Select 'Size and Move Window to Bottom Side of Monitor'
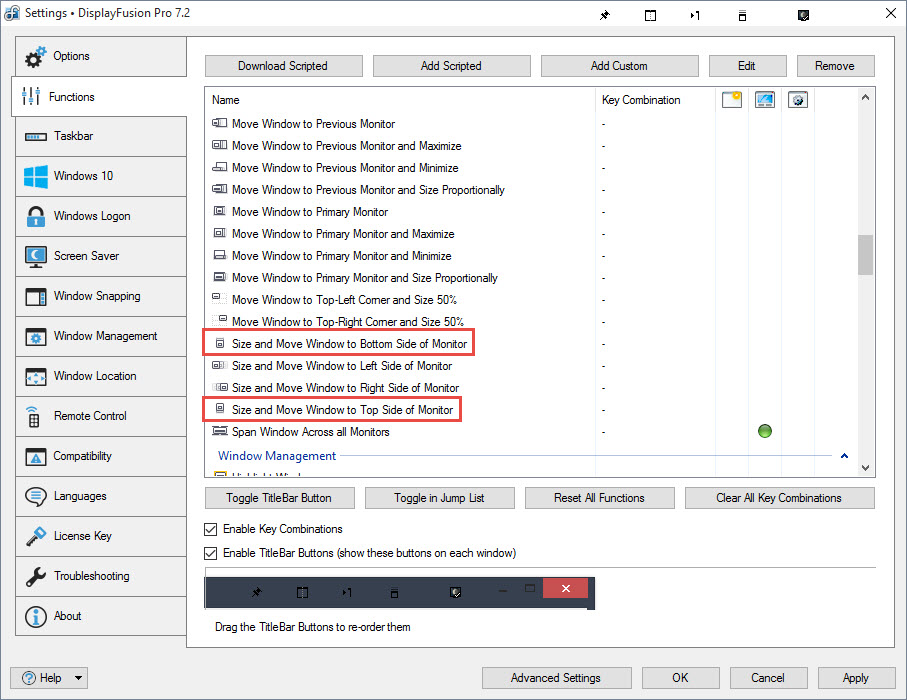 (349, 344)
